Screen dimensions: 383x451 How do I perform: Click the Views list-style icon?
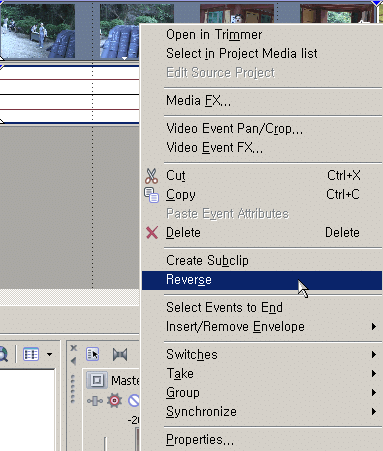(31, 354)
